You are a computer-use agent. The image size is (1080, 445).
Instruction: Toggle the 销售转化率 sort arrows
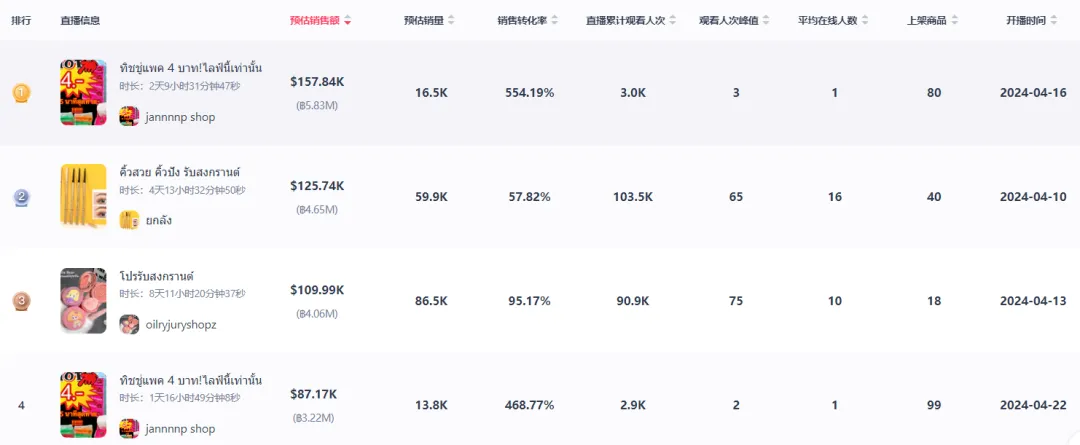[x=555, y=21]
